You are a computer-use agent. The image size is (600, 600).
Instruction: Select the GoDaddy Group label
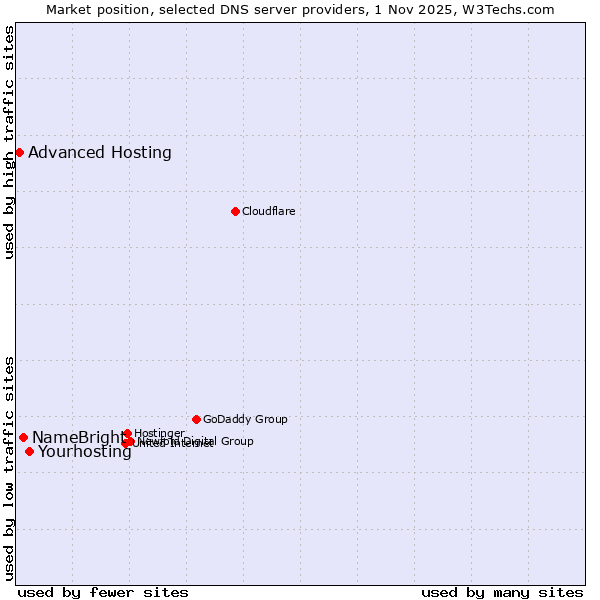pyautogui.click(x=245, y=419)
